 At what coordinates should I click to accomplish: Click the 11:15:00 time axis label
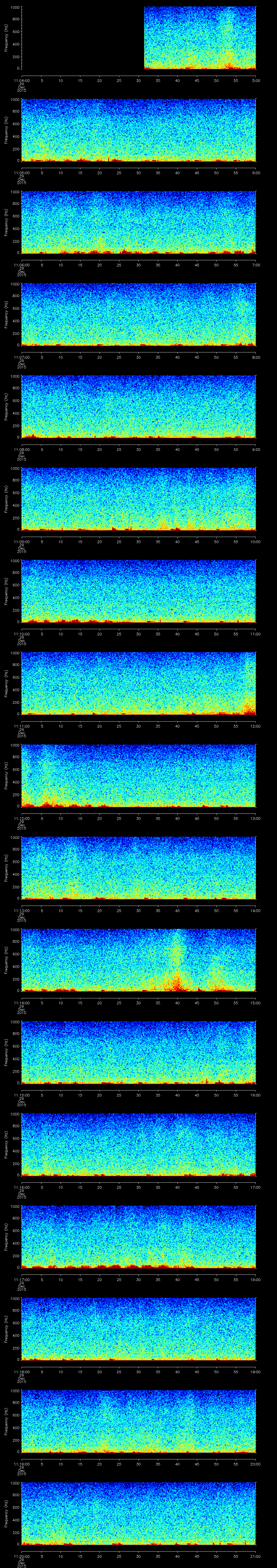tap(21, 1095)
